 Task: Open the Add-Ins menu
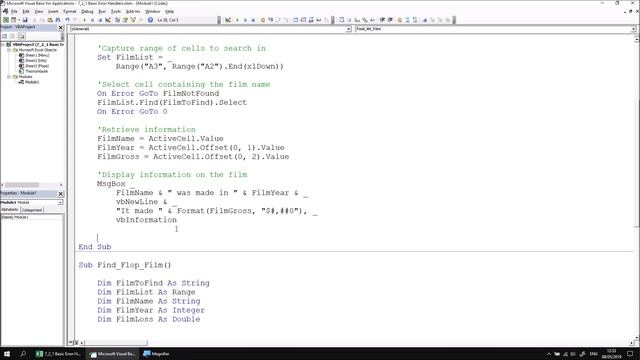pyautogui.click(x=133, y=11)
